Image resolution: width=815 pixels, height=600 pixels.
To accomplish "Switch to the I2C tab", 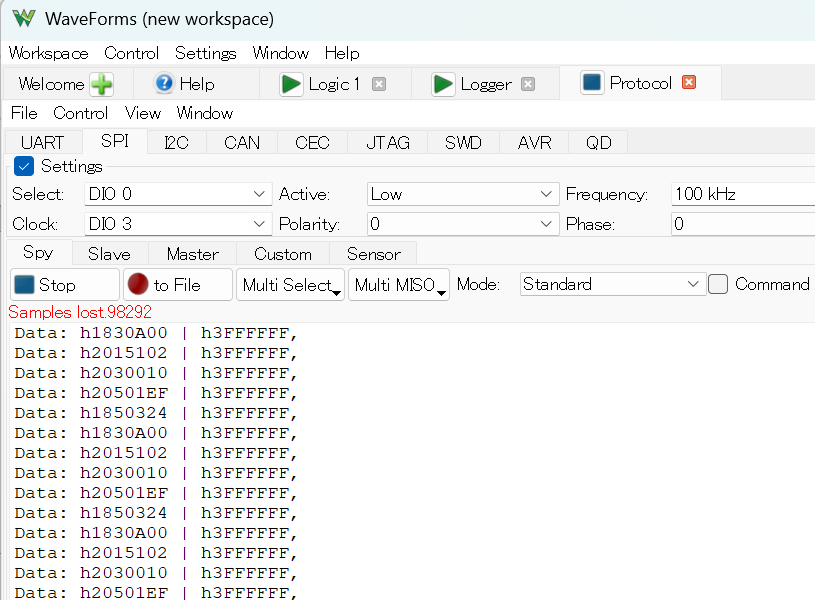I will click(x=177, y=142).
